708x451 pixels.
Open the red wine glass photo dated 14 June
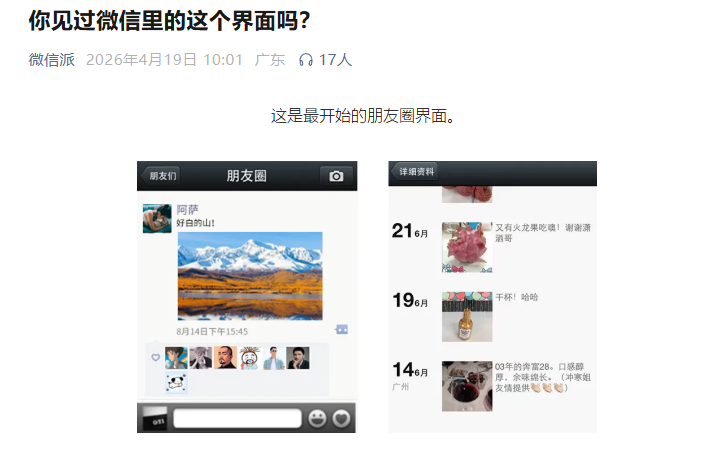467,386
